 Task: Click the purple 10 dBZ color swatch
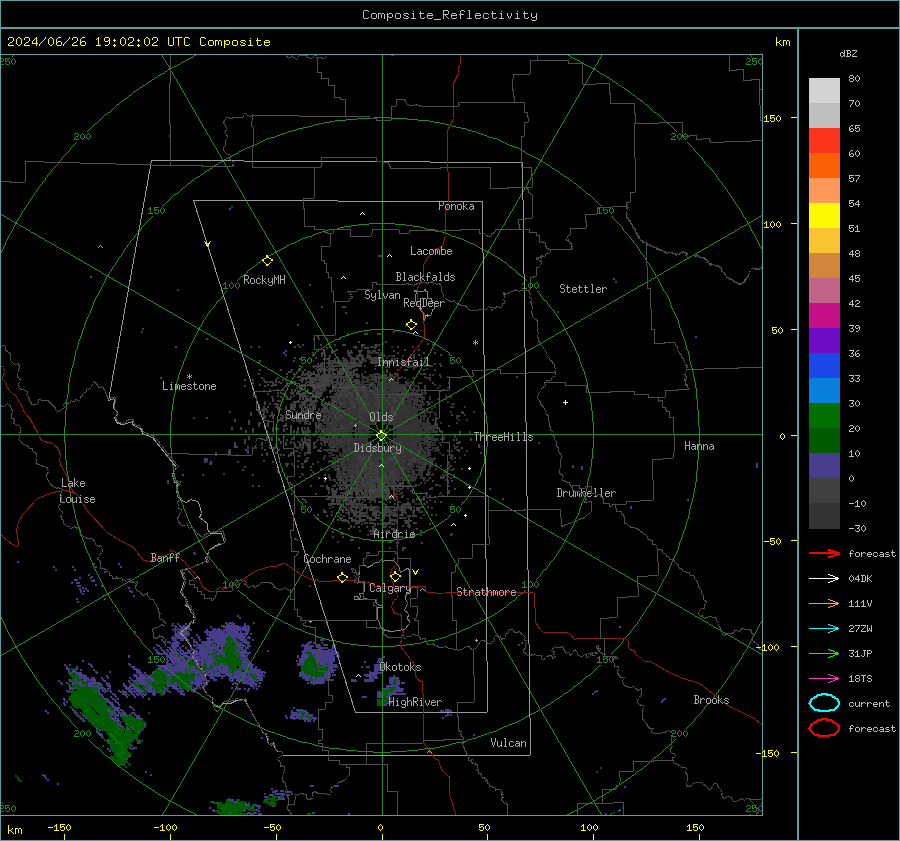[824, 466]
